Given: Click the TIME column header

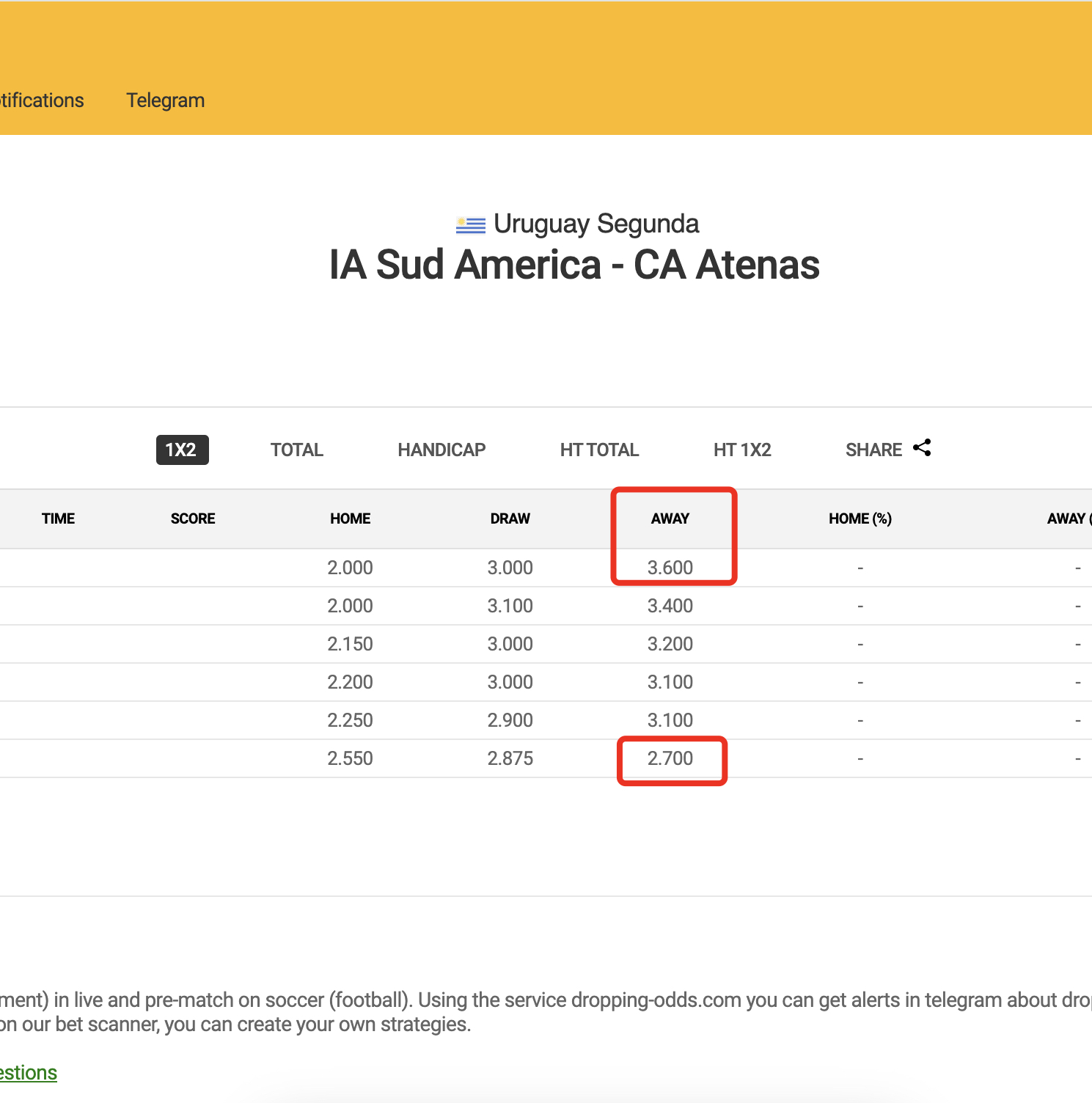Looking at the screenshot, I should (x=59, y=518).
